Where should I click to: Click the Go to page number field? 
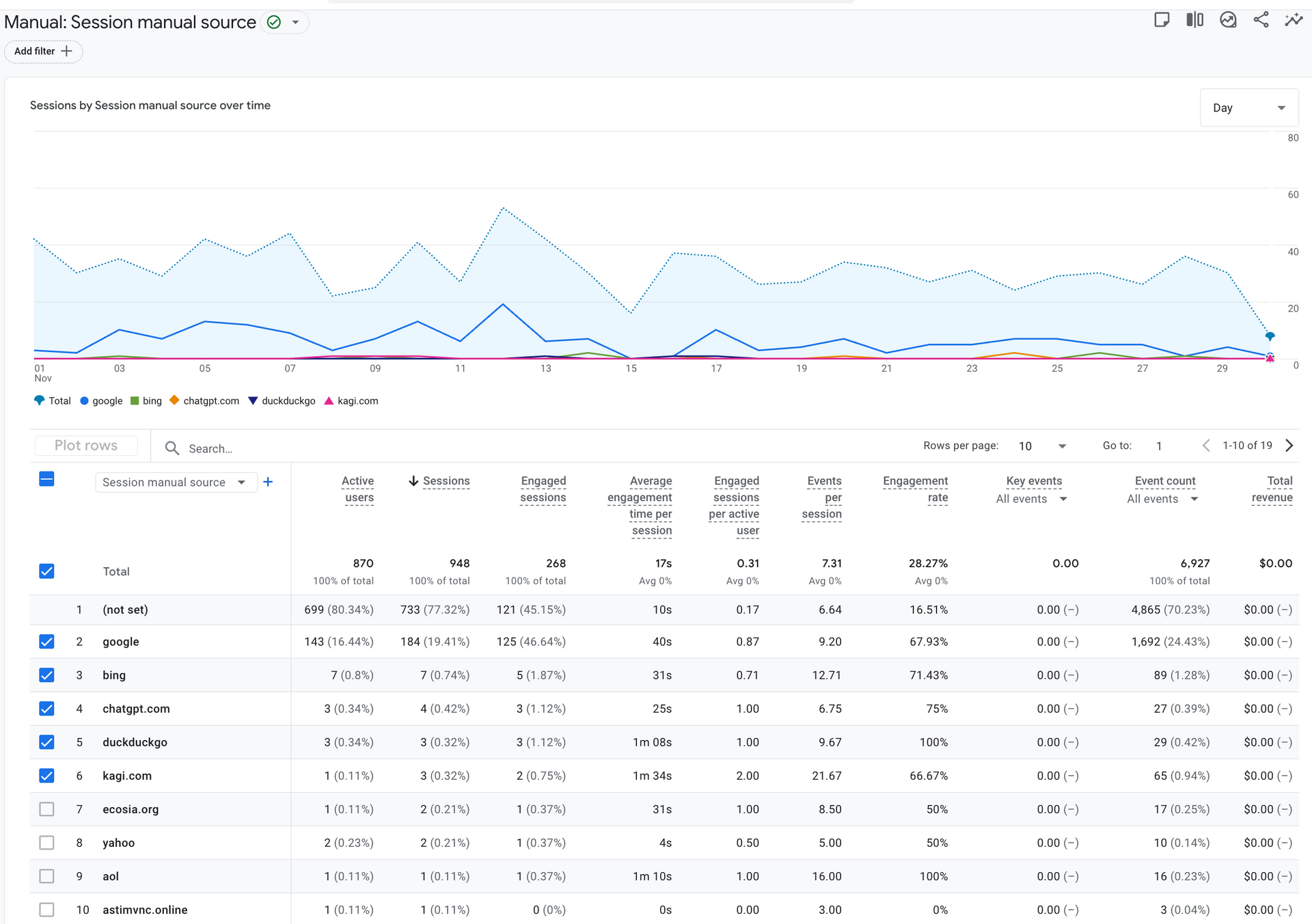pyautogui.click(x=1160, y=446)
